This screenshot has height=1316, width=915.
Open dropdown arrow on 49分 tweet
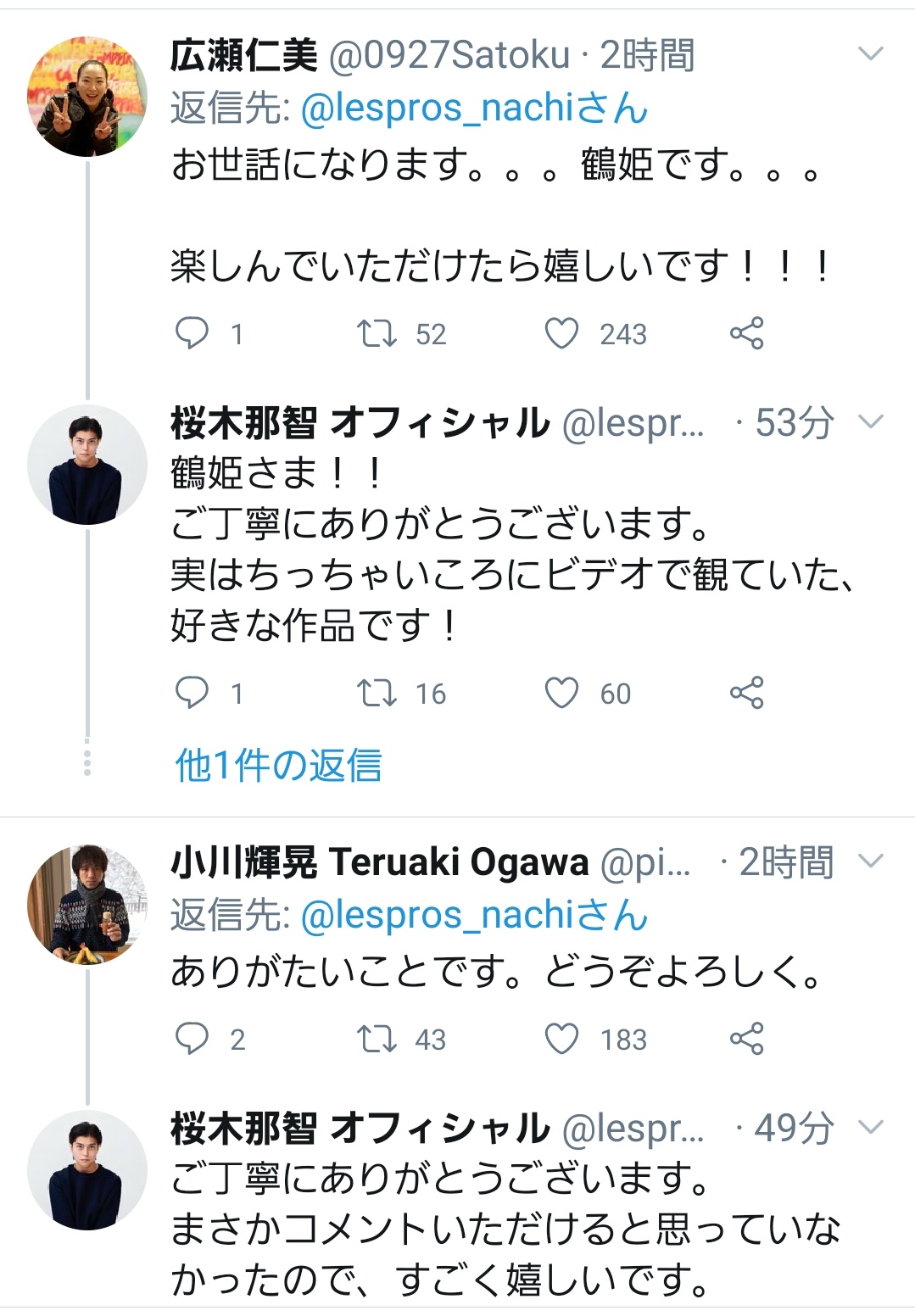871,1127
